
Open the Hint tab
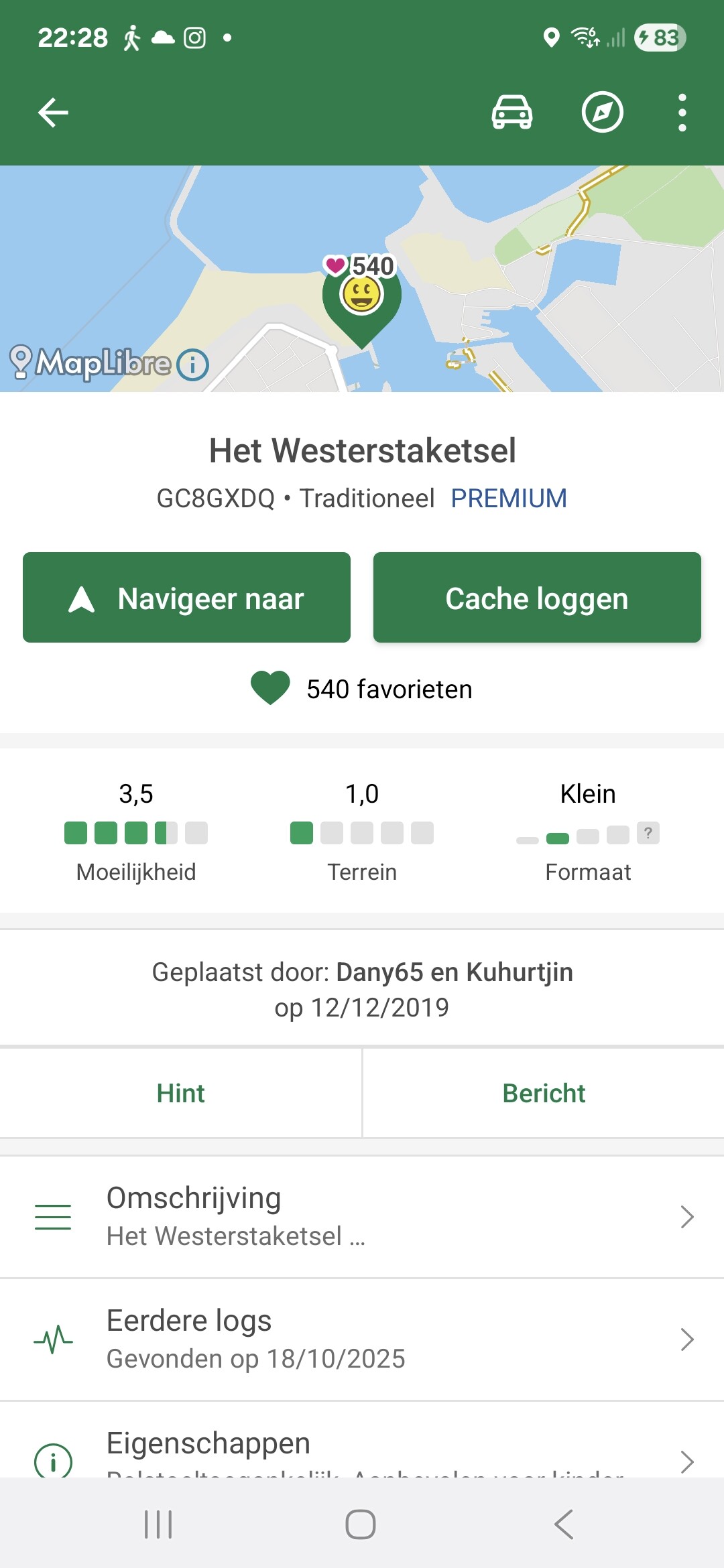(181, 1093)
